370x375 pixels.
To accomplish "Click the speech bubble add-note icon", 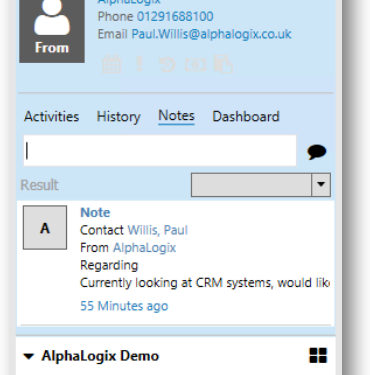I will click(x=316, y=152).
